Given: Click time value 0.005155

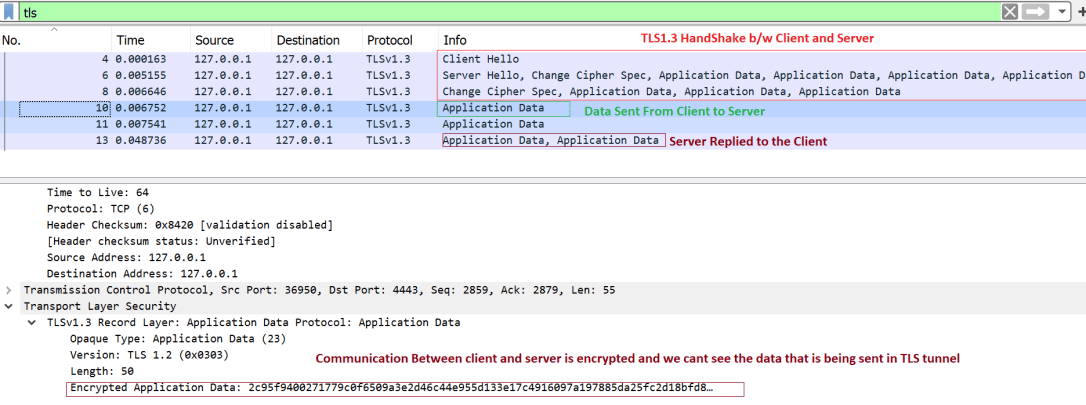Looking at the screenshot, I should 141,75.
